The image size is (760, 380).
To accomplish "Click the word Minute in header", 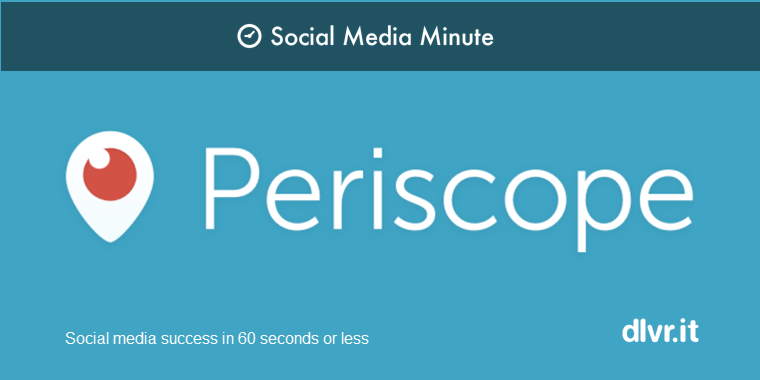I will pyautogui.click(x=457, y=36).
